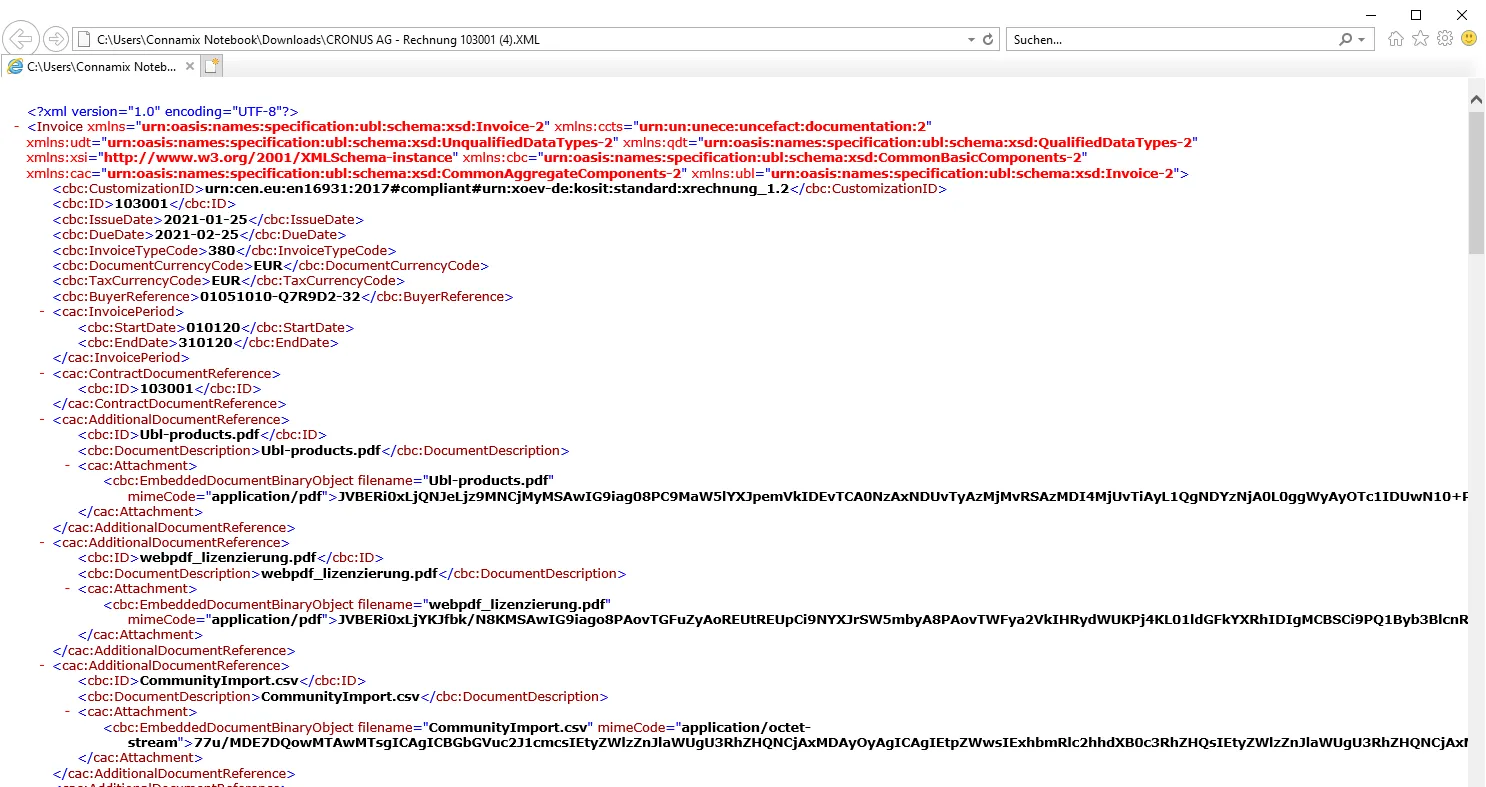Click the browser Forward arrow button
1486x787 pixels.
pyautogui.click(x=56, y=39)
